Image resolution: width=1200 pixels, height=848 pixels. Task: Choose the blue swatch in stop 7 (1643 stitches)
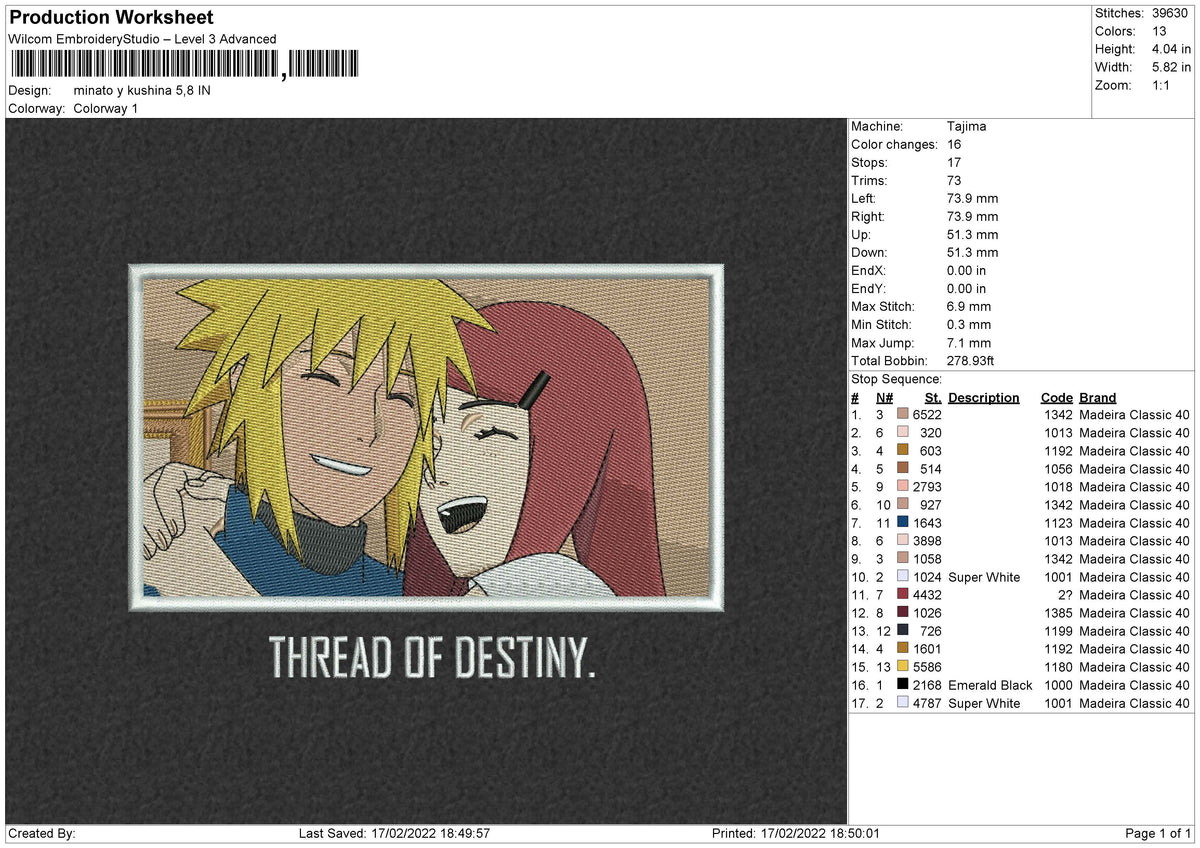pyautogui.click(x=903, y=522)
